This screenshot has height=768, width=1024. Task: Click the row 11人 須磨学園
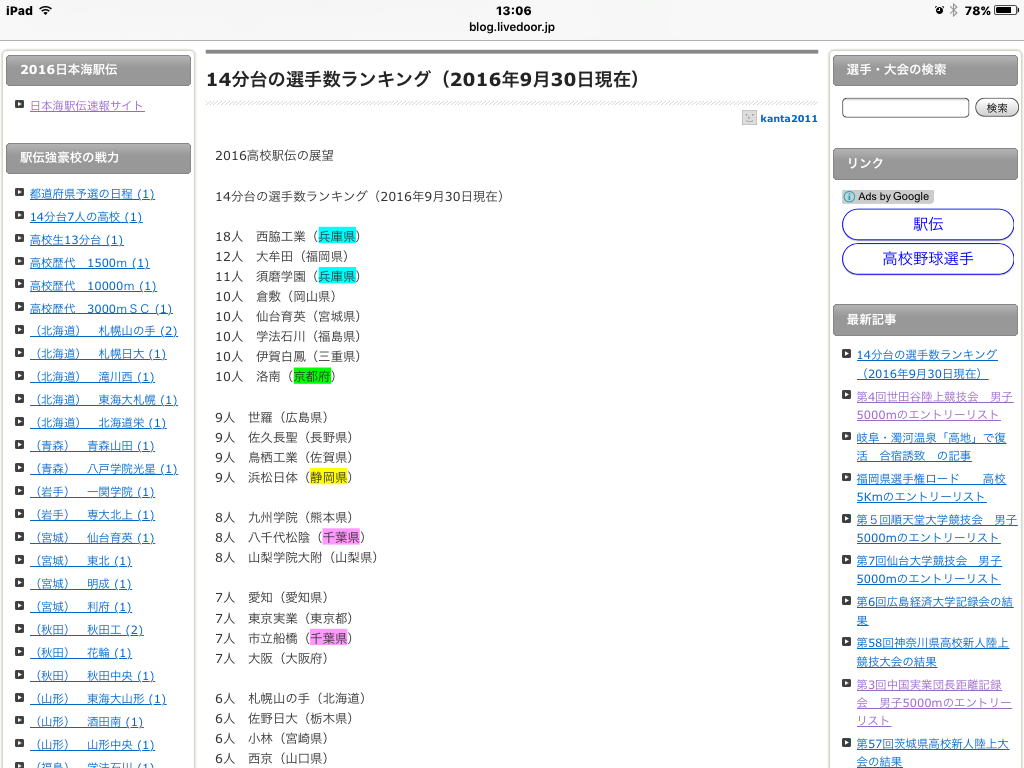tap(288, 276)
